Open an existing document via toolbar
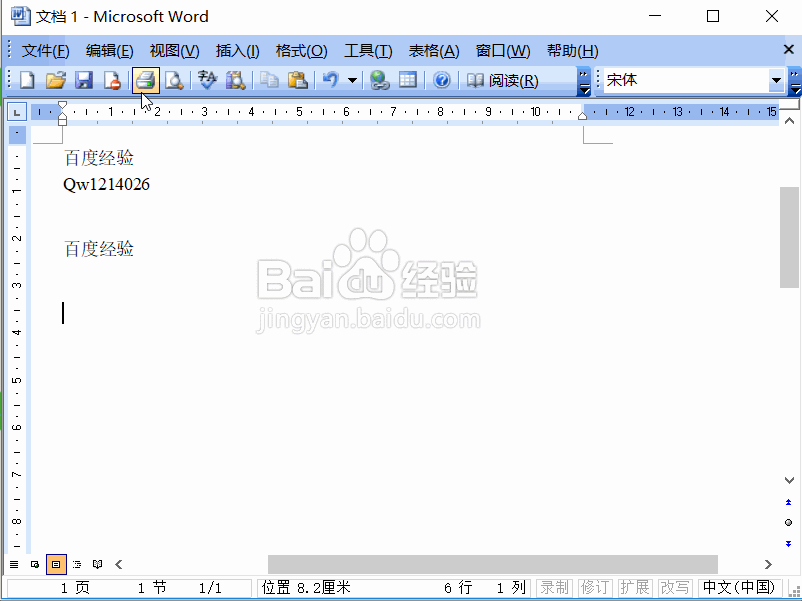 coord(55,80)
